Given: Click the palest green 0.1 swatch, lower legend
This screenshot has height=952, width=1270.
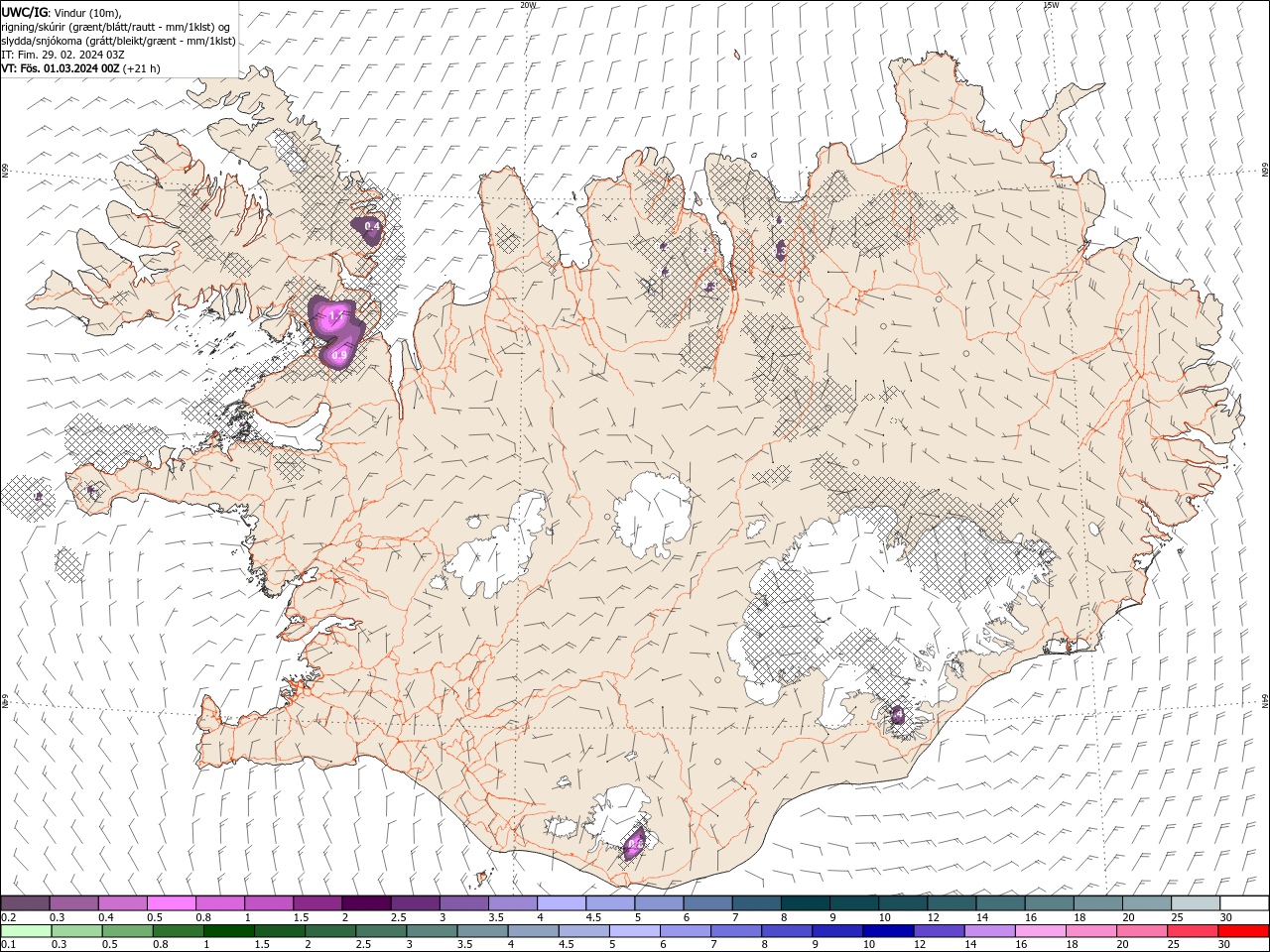Looking at the screenshot, I should (26, 931).
